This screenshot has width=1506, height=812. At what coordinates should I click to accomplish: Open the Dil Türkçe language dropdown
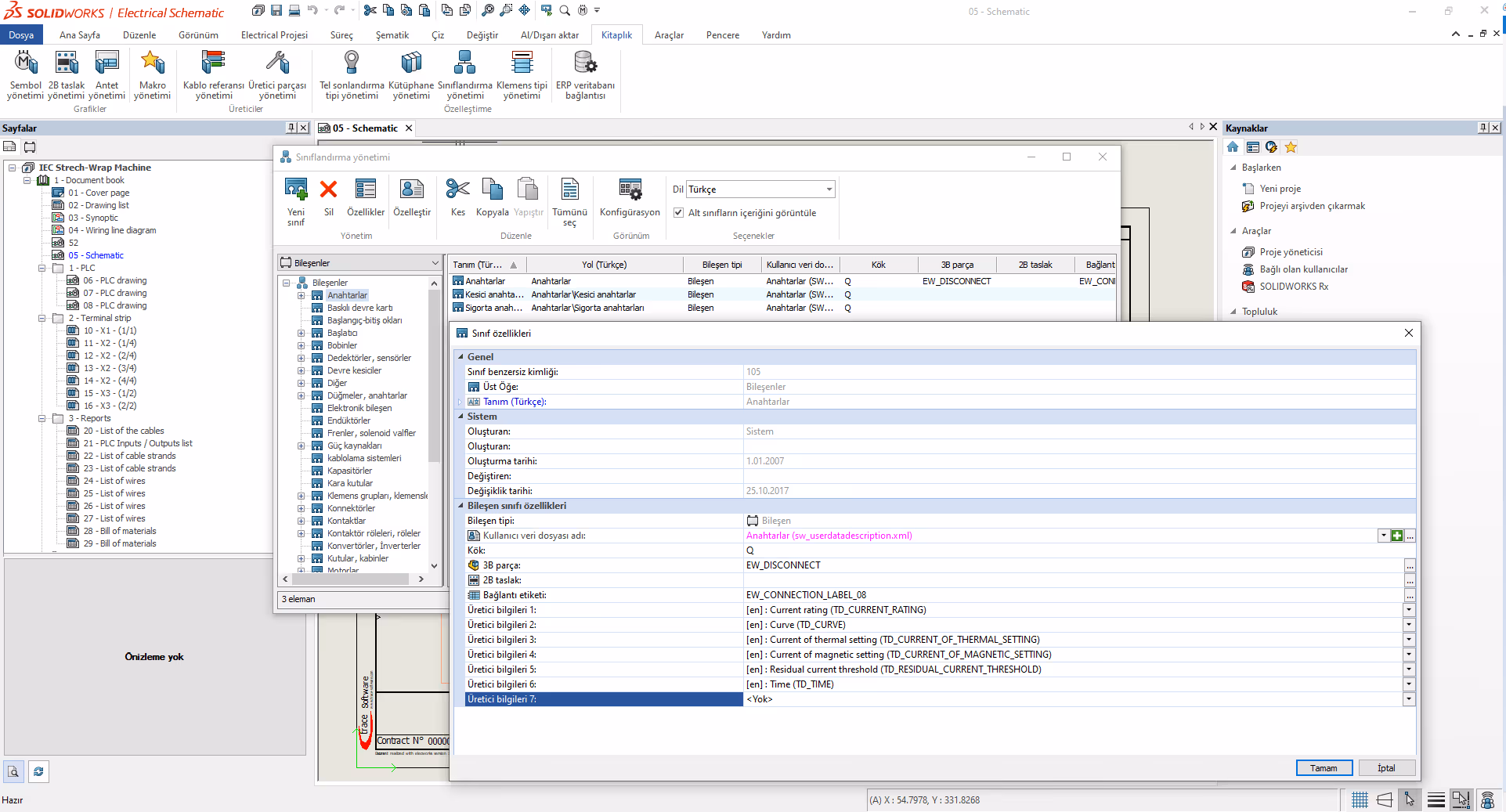829,189
